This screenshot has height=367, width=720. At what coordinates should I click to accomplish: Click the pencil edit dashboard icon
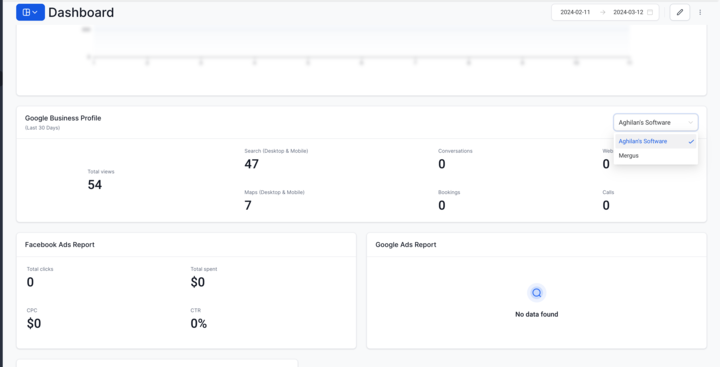(680, 12)
